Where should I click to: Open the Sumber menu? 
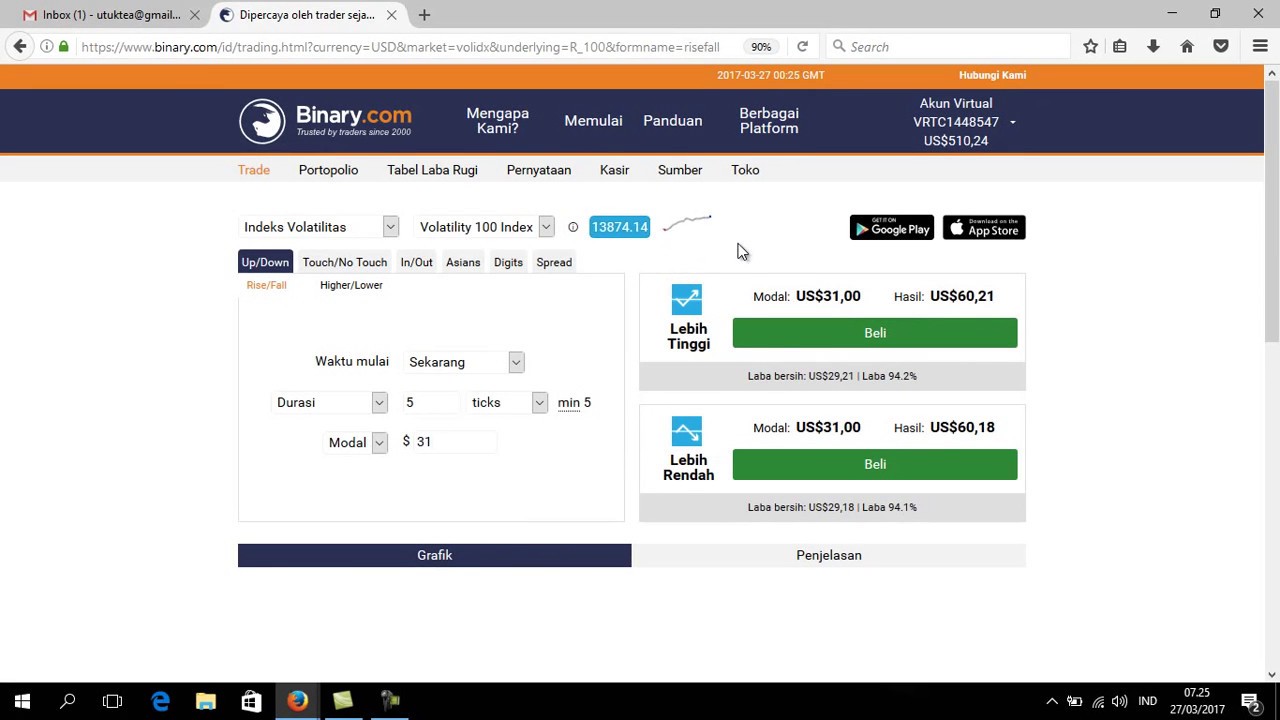[x=680, y=170]
